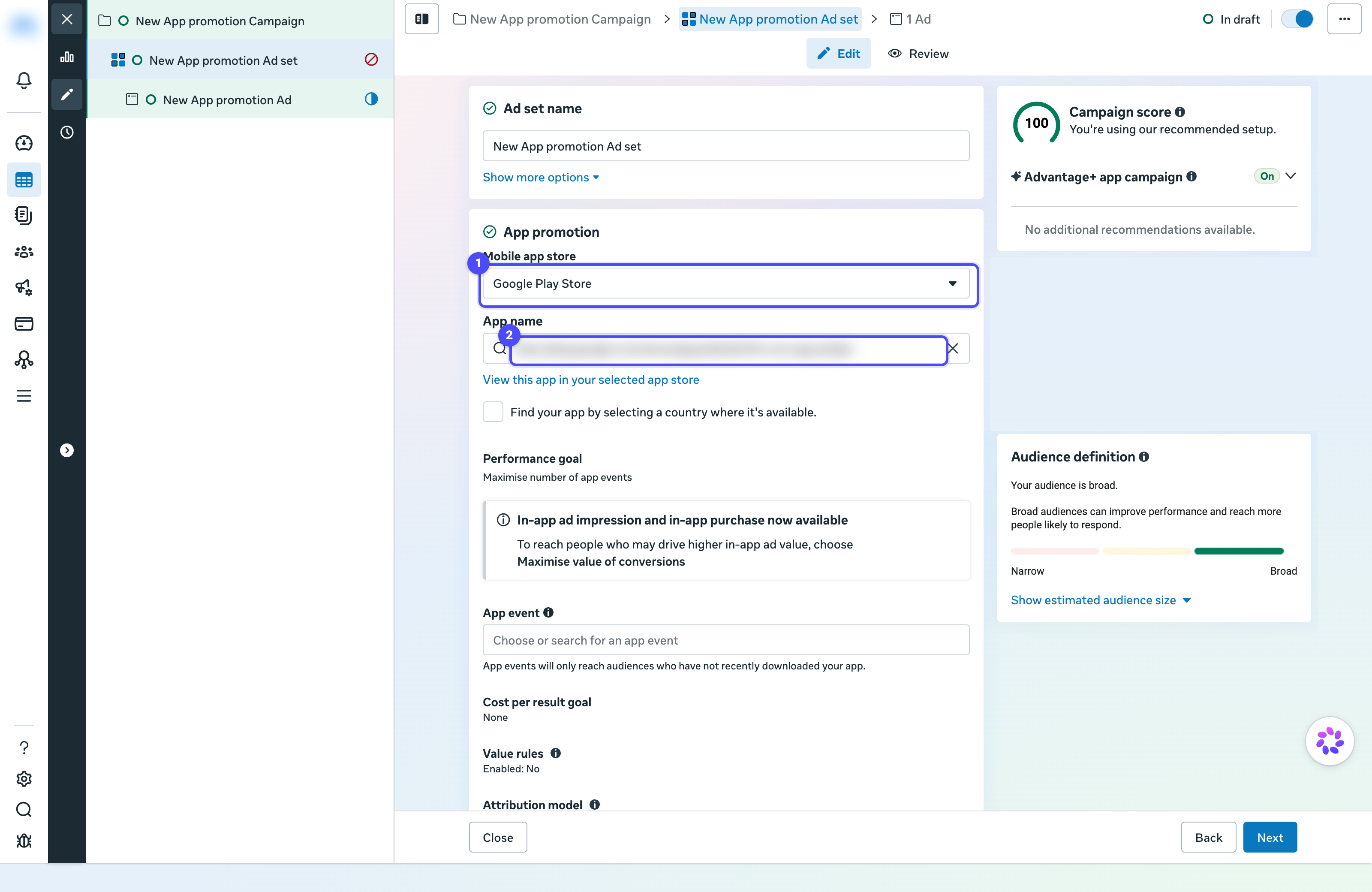Open history clock icon in dark panel
The height and width of the screenshot is (892, 1372).
67,132
